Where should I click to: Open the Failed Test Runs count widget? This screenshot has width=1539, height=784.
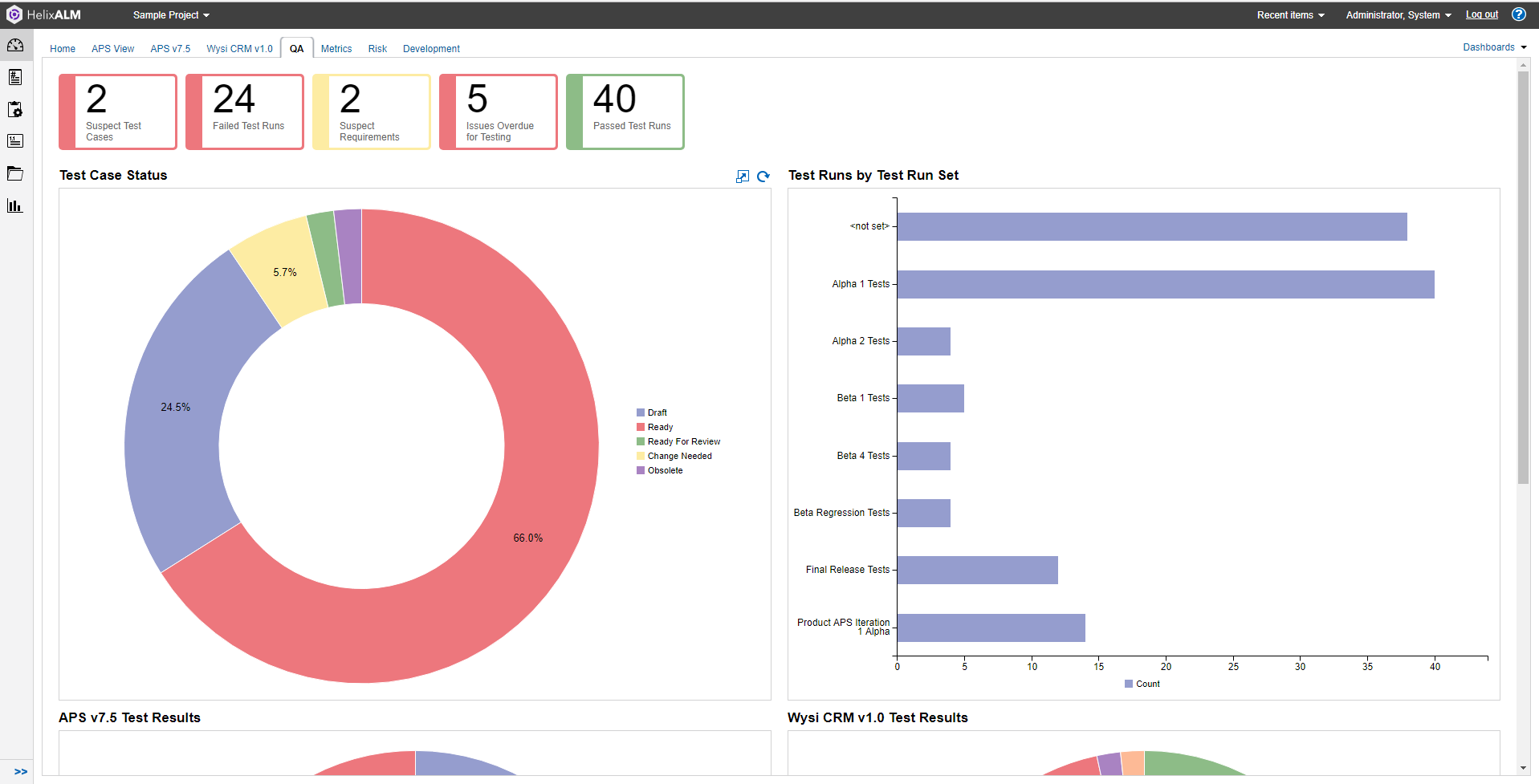coord(245,112)
